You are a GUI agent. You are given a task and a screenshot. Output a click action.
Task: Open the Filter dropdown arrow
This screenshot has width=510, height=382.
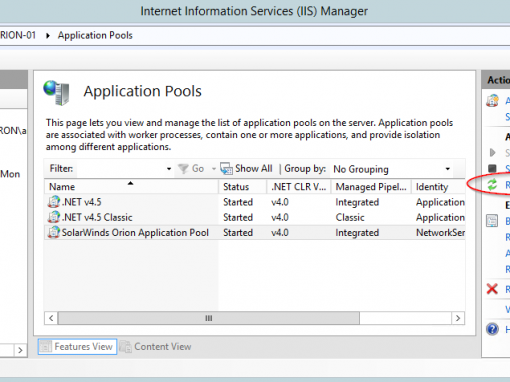[169, 169]
